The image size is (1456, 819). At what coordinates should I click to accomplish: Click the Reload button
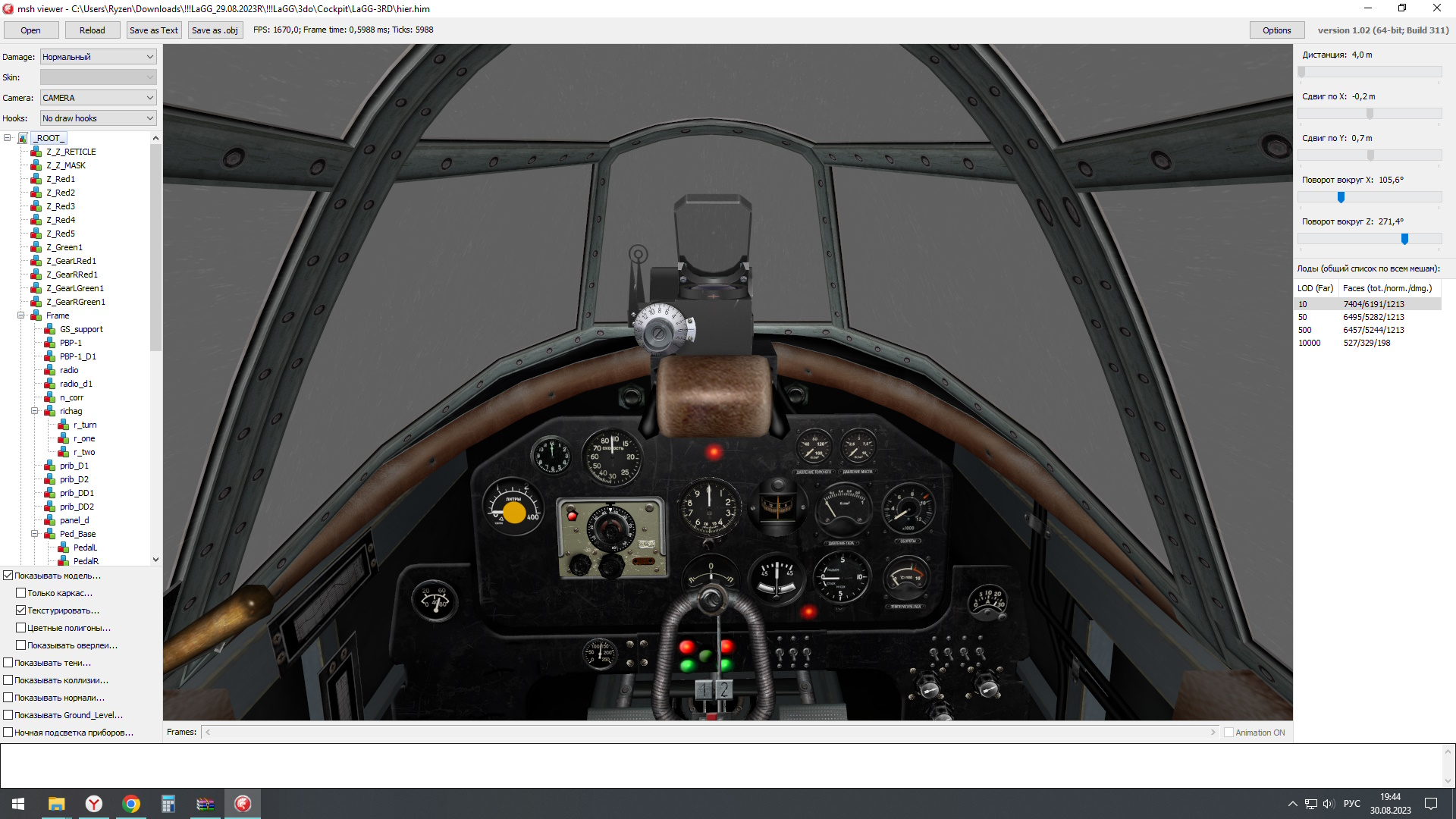pos(92,30)
